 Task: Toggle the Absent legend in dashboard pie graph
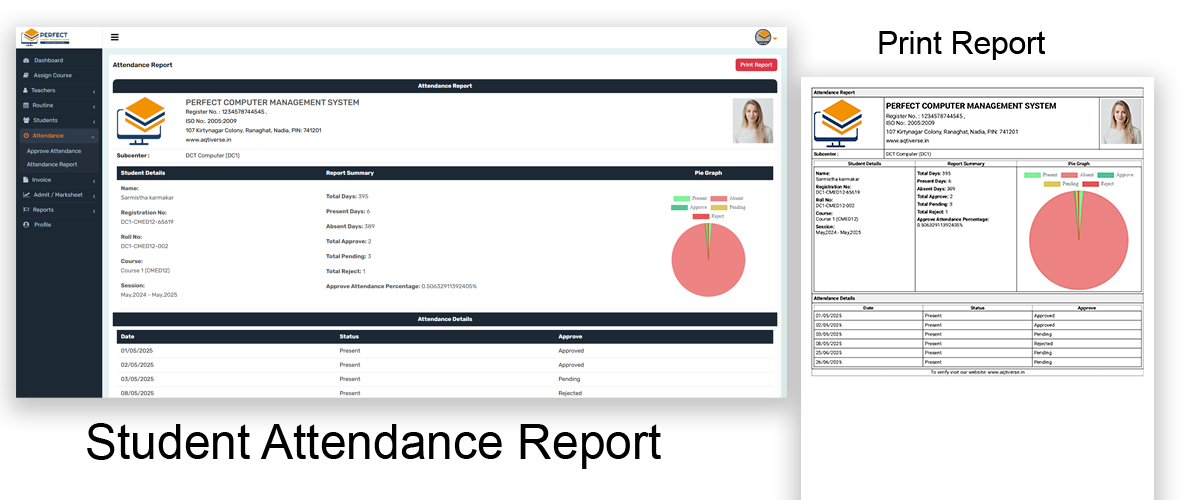(x=727, y=199)
